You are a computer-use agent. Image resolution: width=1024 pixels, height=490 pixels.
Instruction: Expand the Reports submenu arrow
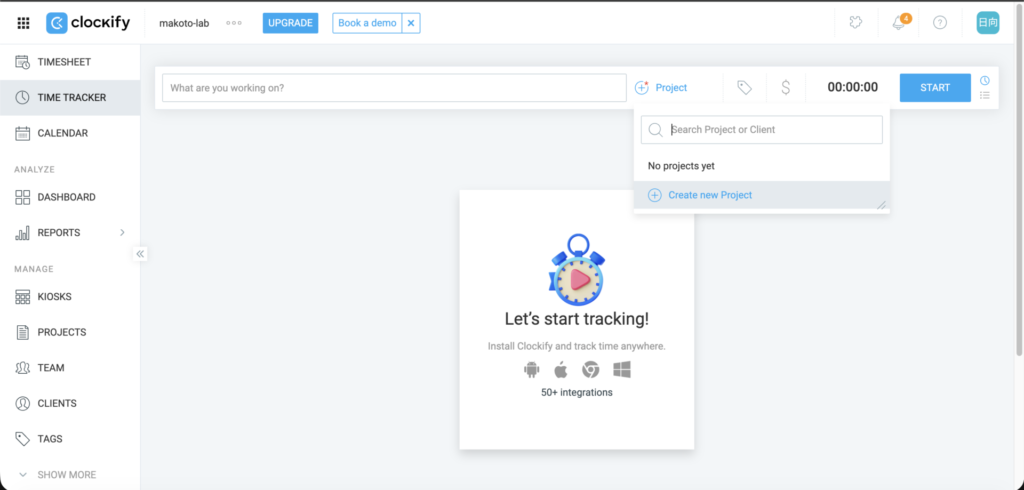pyautogui.click(x=122, y=233)
